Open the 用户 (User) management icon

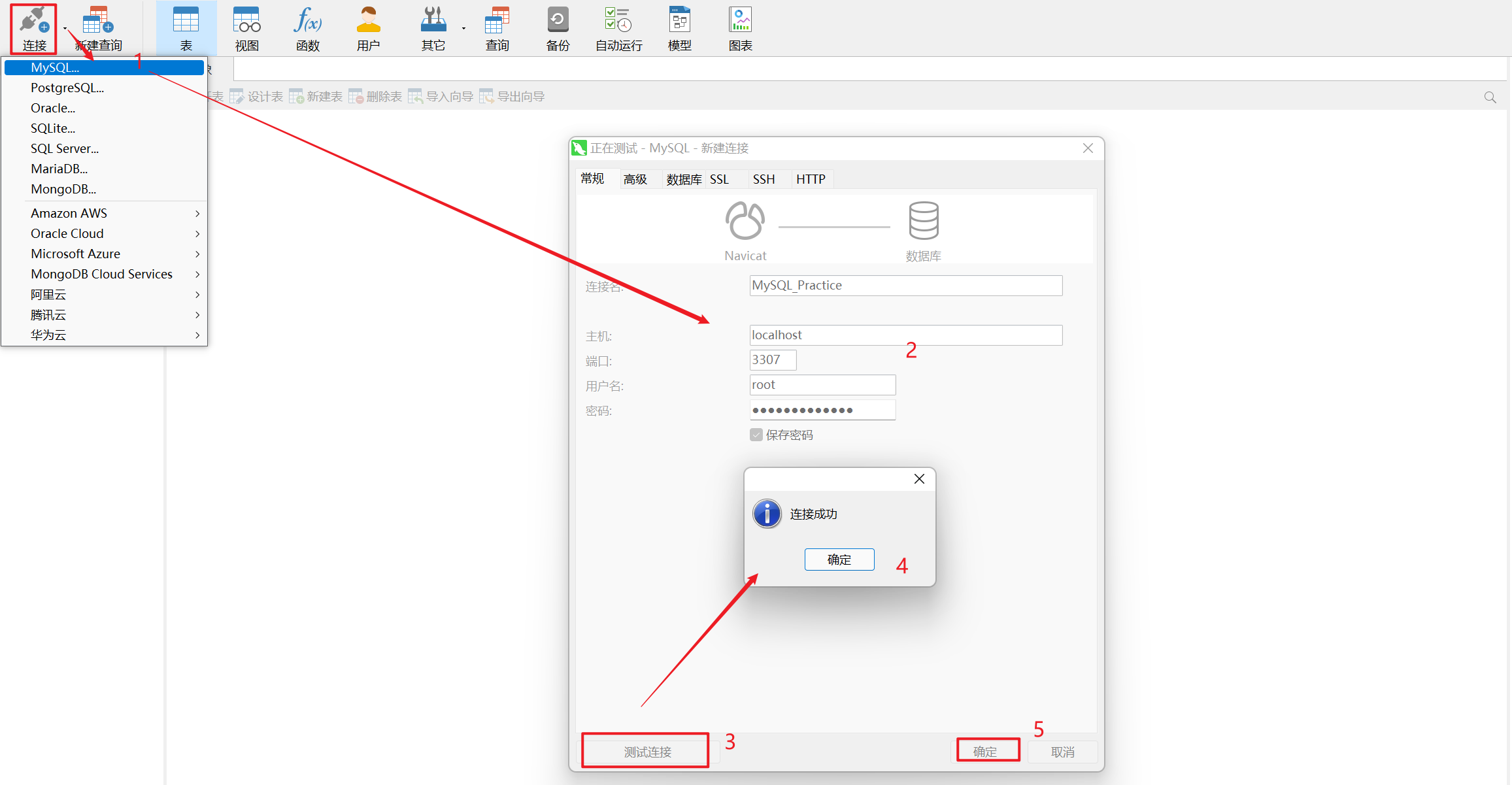point(369,29)
